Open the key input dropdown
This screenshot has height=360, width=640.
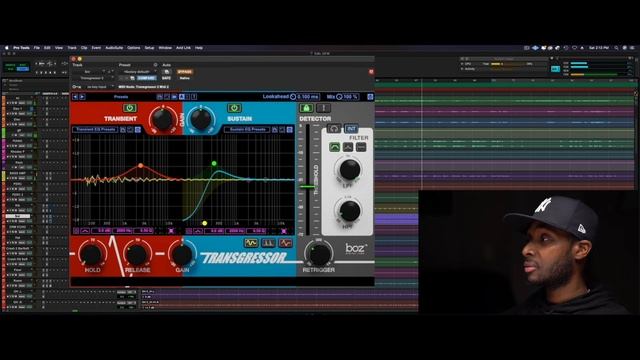click(x=97, y=87)
